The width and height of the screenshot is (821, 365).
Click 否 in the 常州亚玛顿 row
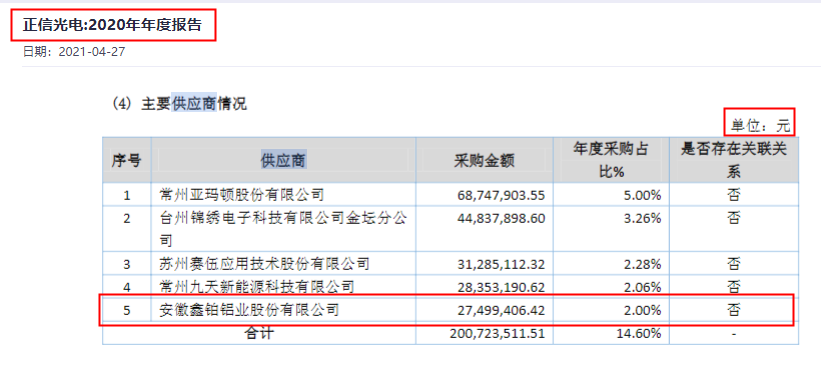[x=734, y=195]
